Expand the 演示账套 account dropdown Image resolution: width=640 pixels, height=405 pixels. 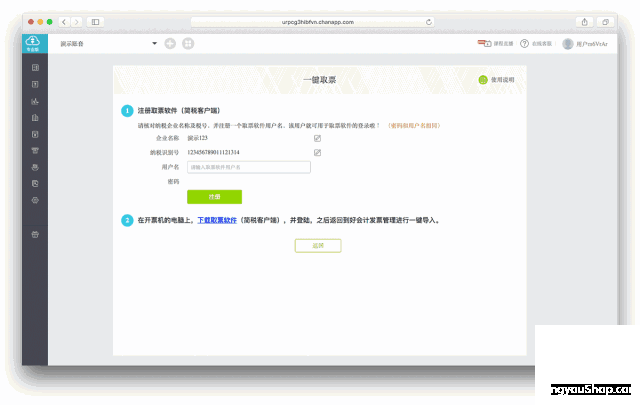click(155, 43)
